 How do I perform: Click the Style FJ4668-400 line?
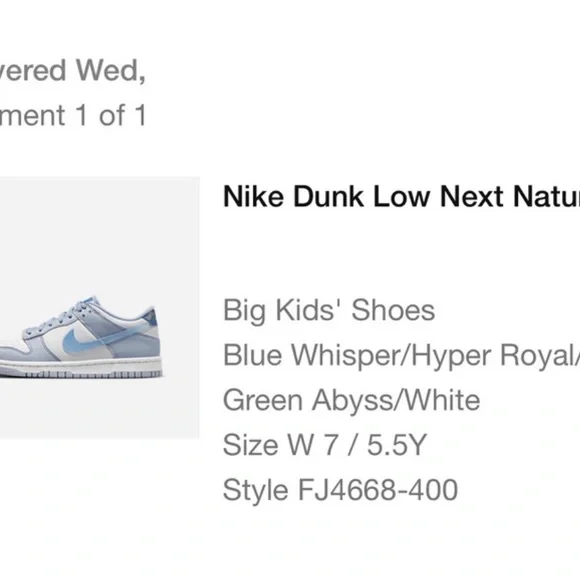340,490
